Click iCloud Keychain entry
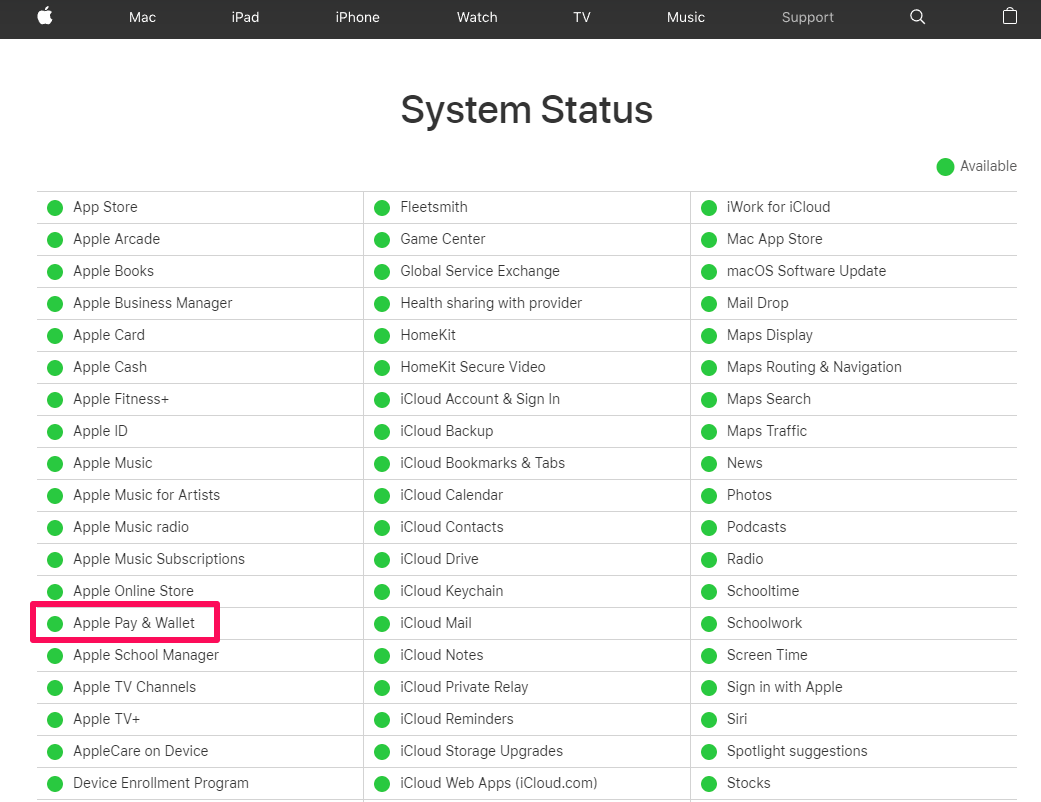 point(451,591)
